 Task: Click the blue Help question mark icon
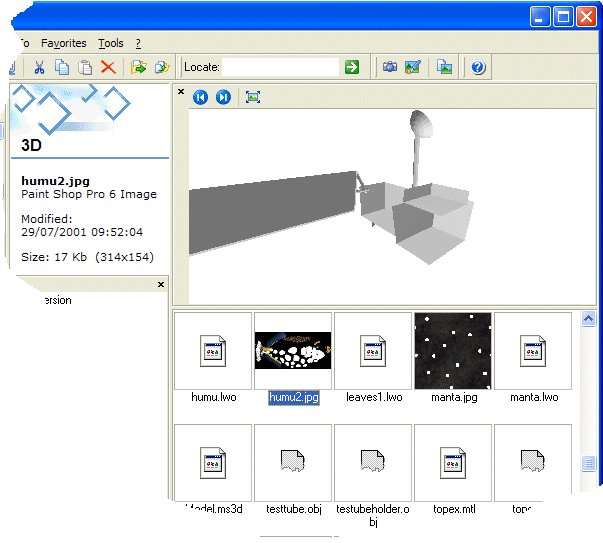[x=477, y=67]
